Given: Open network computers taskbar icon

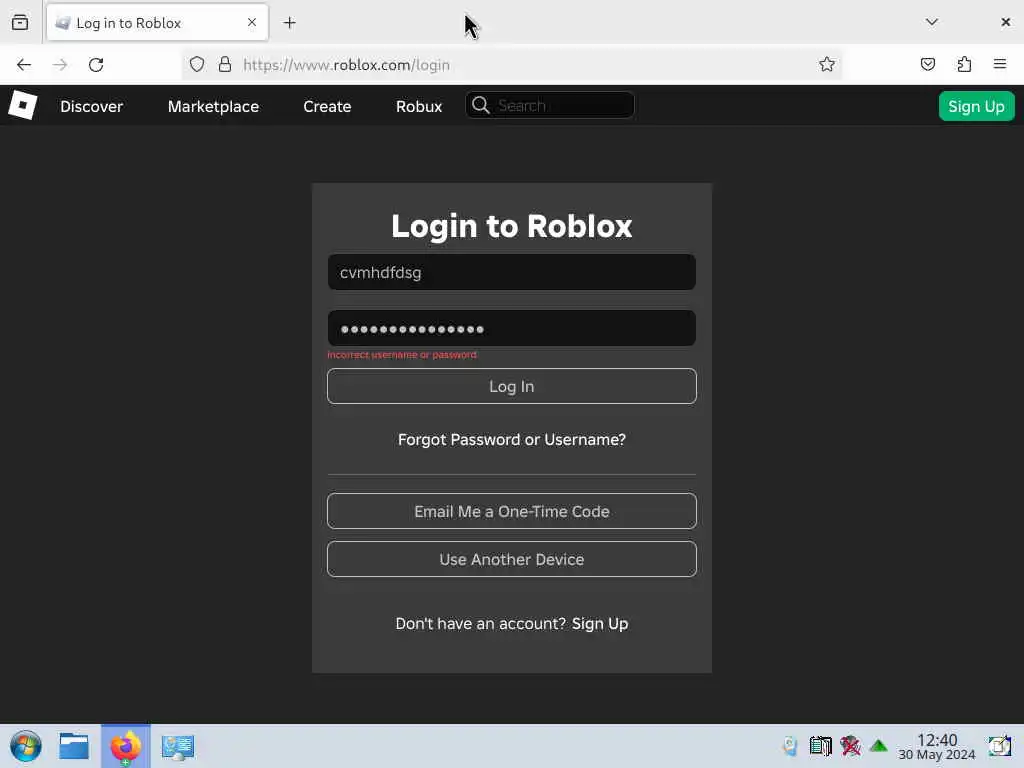Looking at the screenshot, I should coord(178,747).
